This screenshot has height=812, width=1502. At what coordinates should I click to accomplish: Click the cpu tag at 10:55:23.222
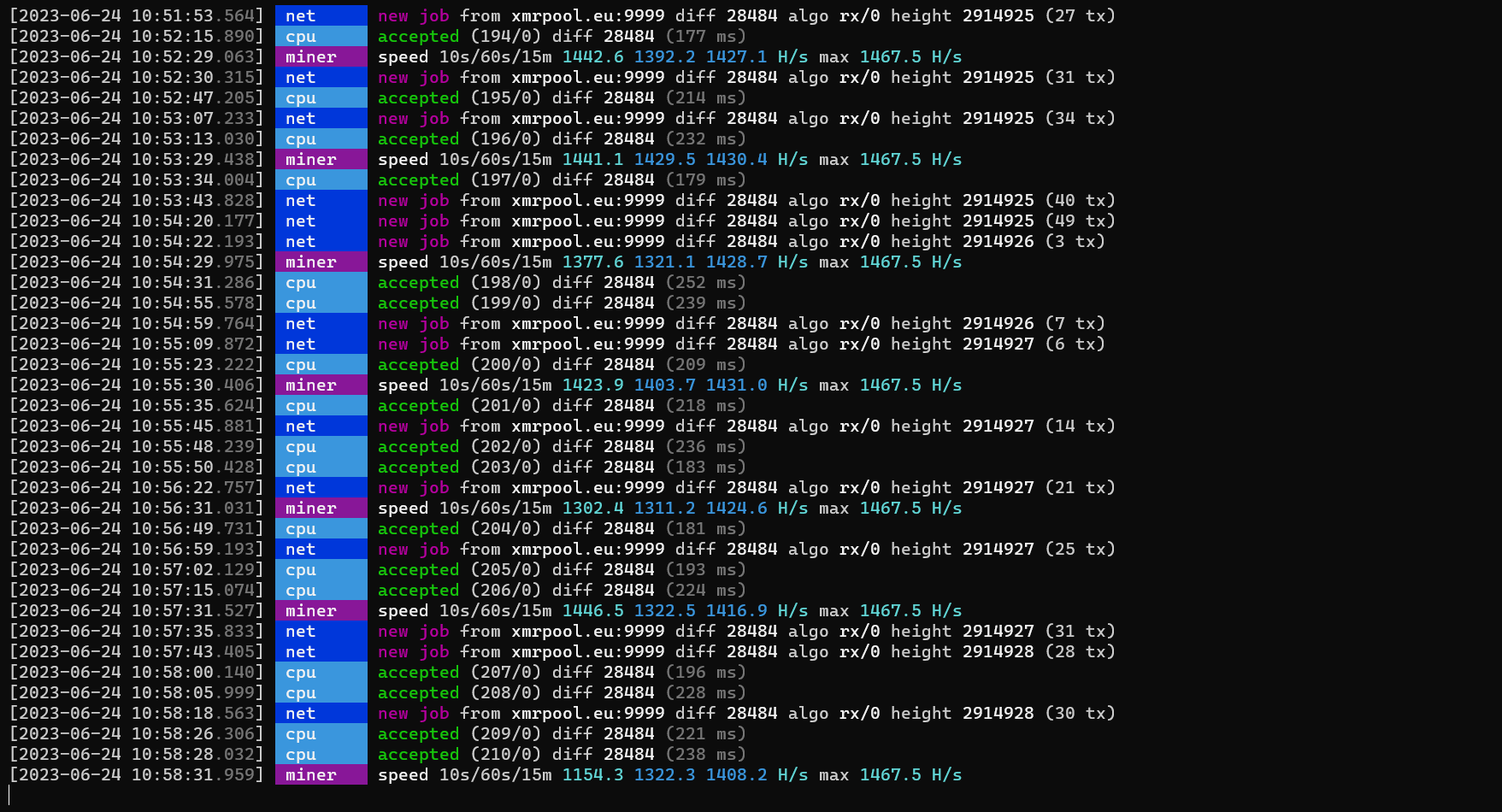click(321, 364)
